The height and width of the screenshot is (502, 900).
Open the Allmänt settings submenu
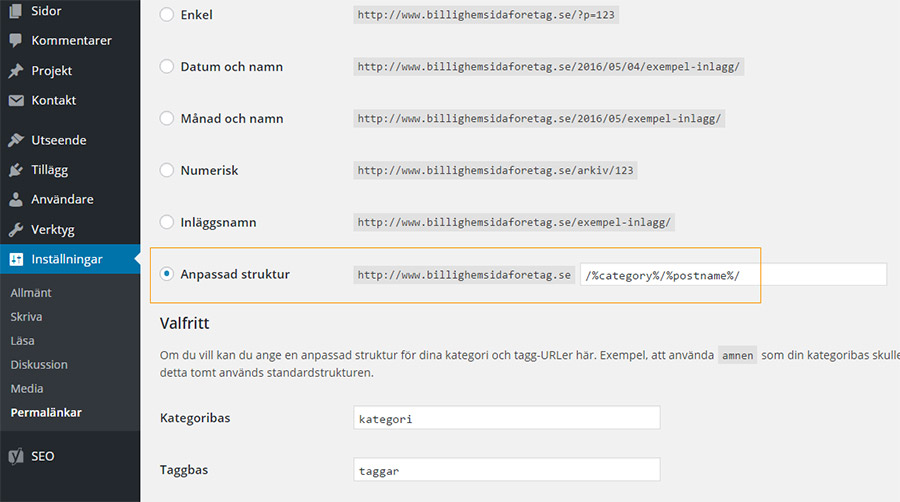pyautogui.click(x=31, y=293)
